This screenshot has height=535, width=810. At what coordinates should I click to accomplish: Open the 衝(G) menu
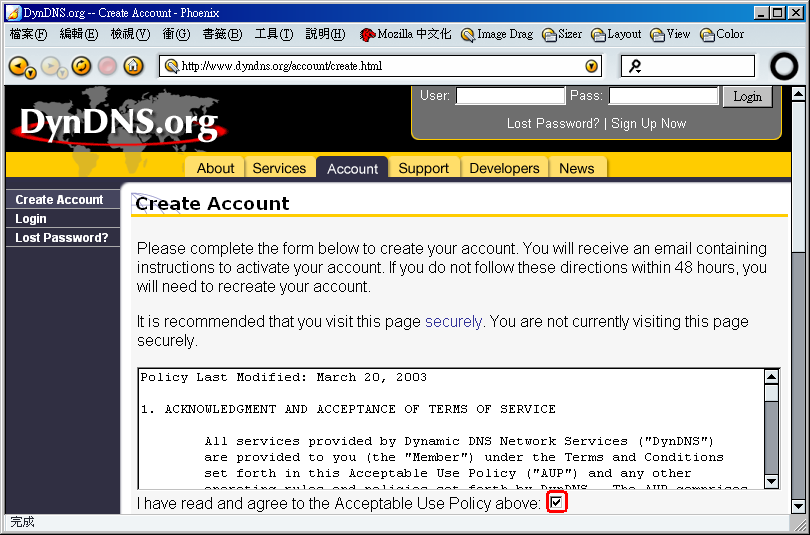176,35
